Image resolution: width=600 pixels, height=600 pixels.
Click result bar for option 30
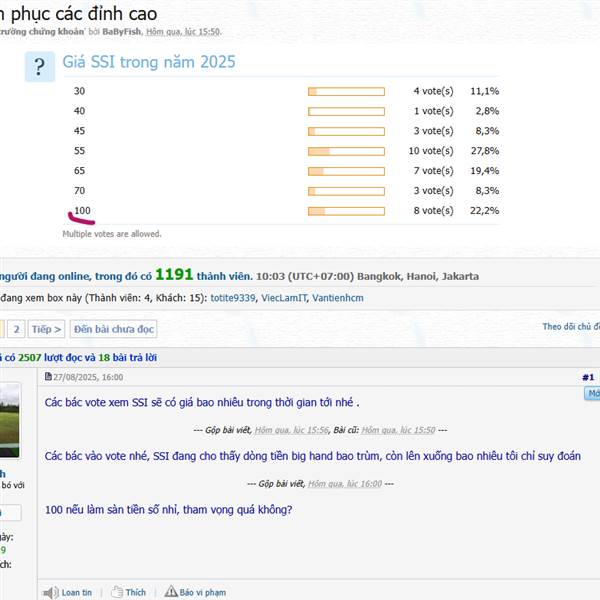tap(346, 91)
